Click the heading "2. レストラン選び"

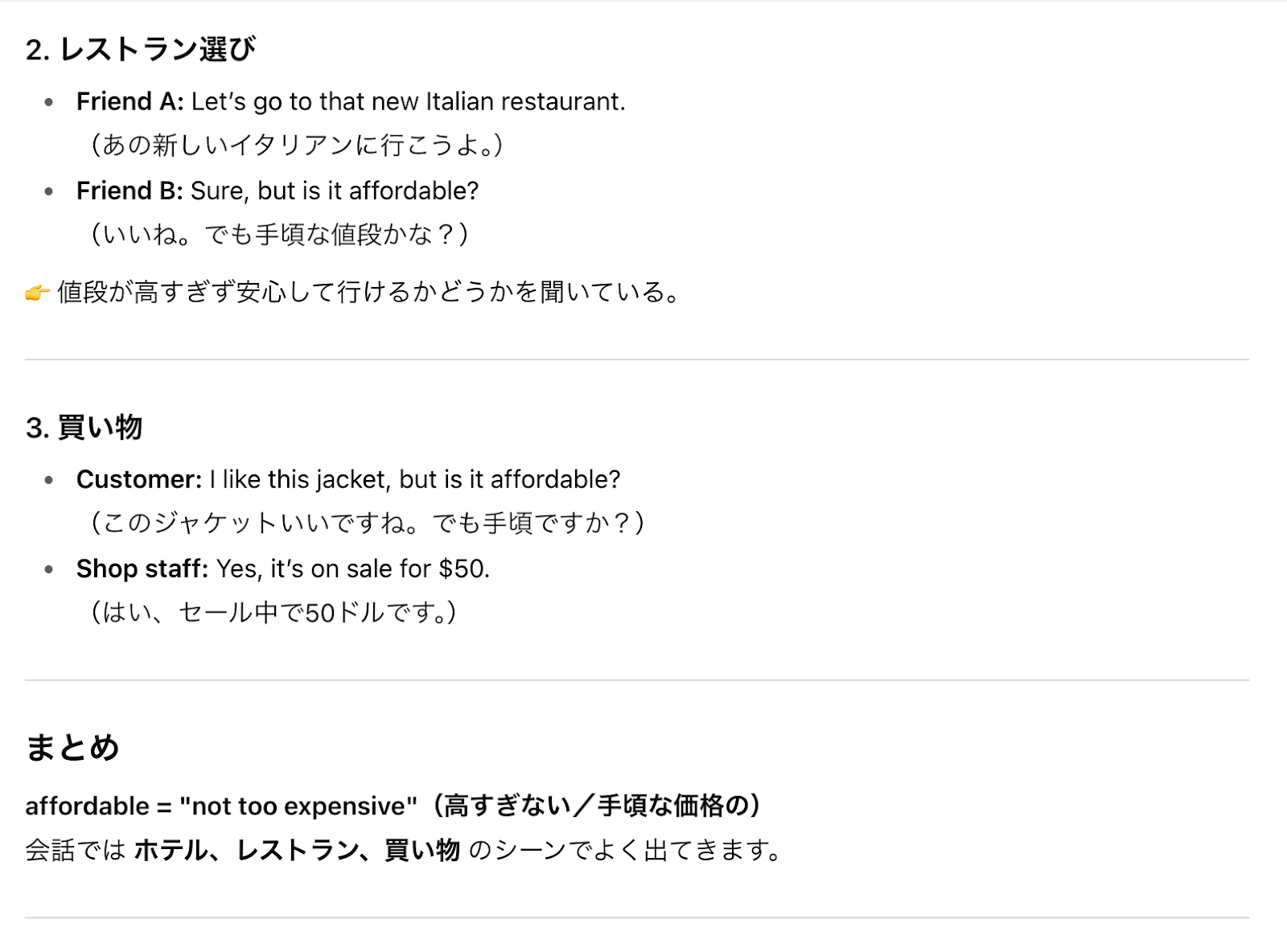point(140,50)
